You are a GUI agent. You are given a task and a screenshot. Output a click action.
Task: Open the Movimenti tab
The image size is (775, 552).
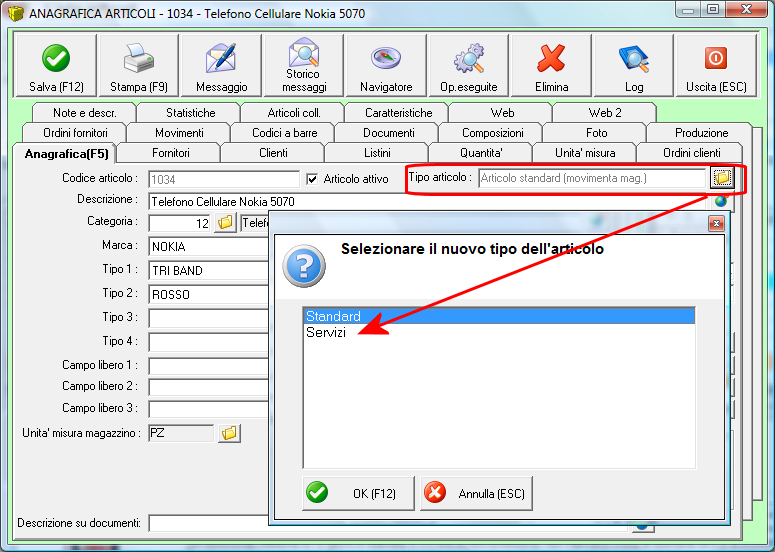pos(179,133)
